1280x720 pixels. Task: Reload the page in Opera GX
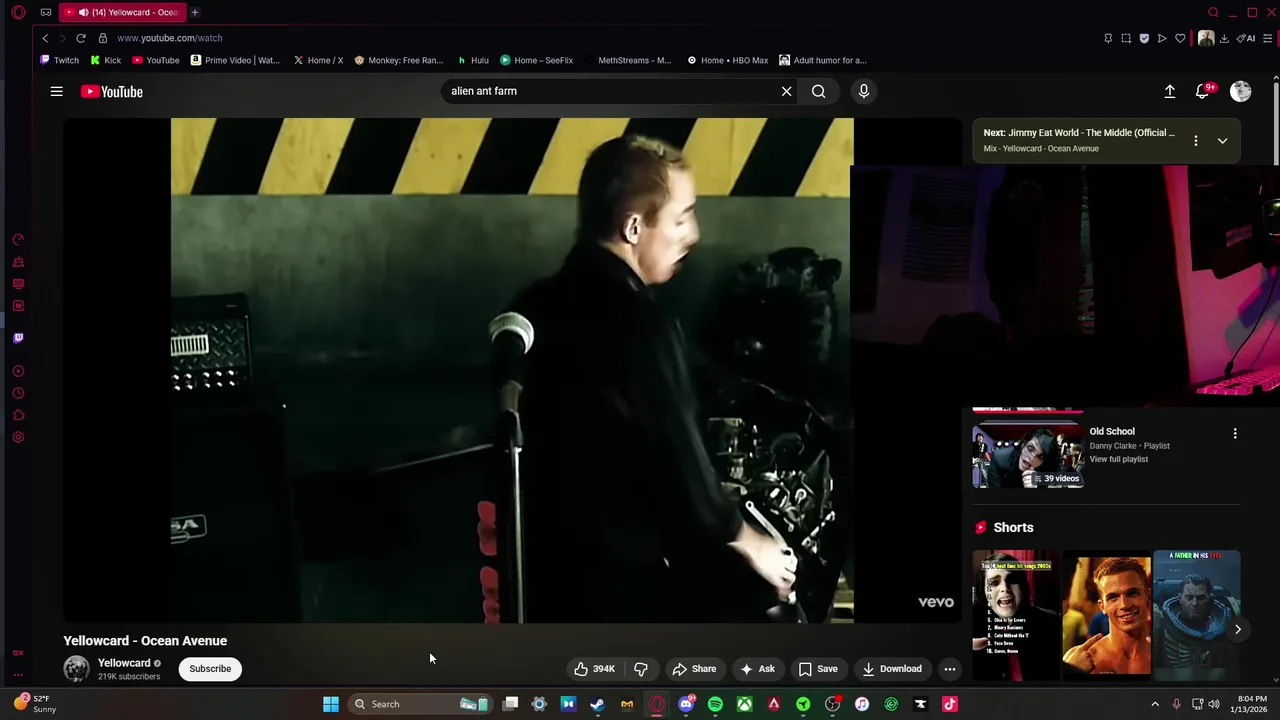pos(81,38)
